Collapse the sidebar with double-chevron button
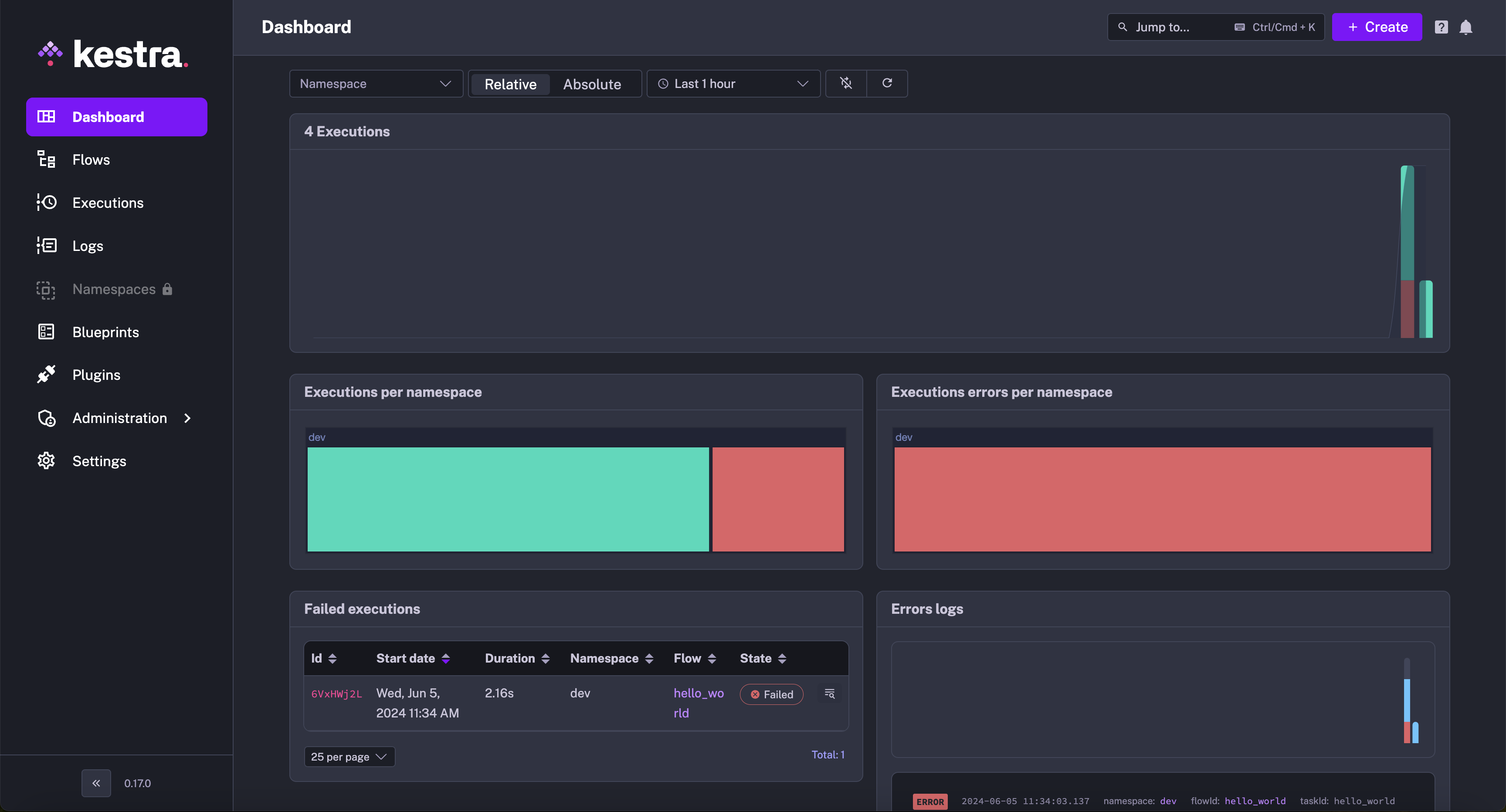 tap(96, 783)
